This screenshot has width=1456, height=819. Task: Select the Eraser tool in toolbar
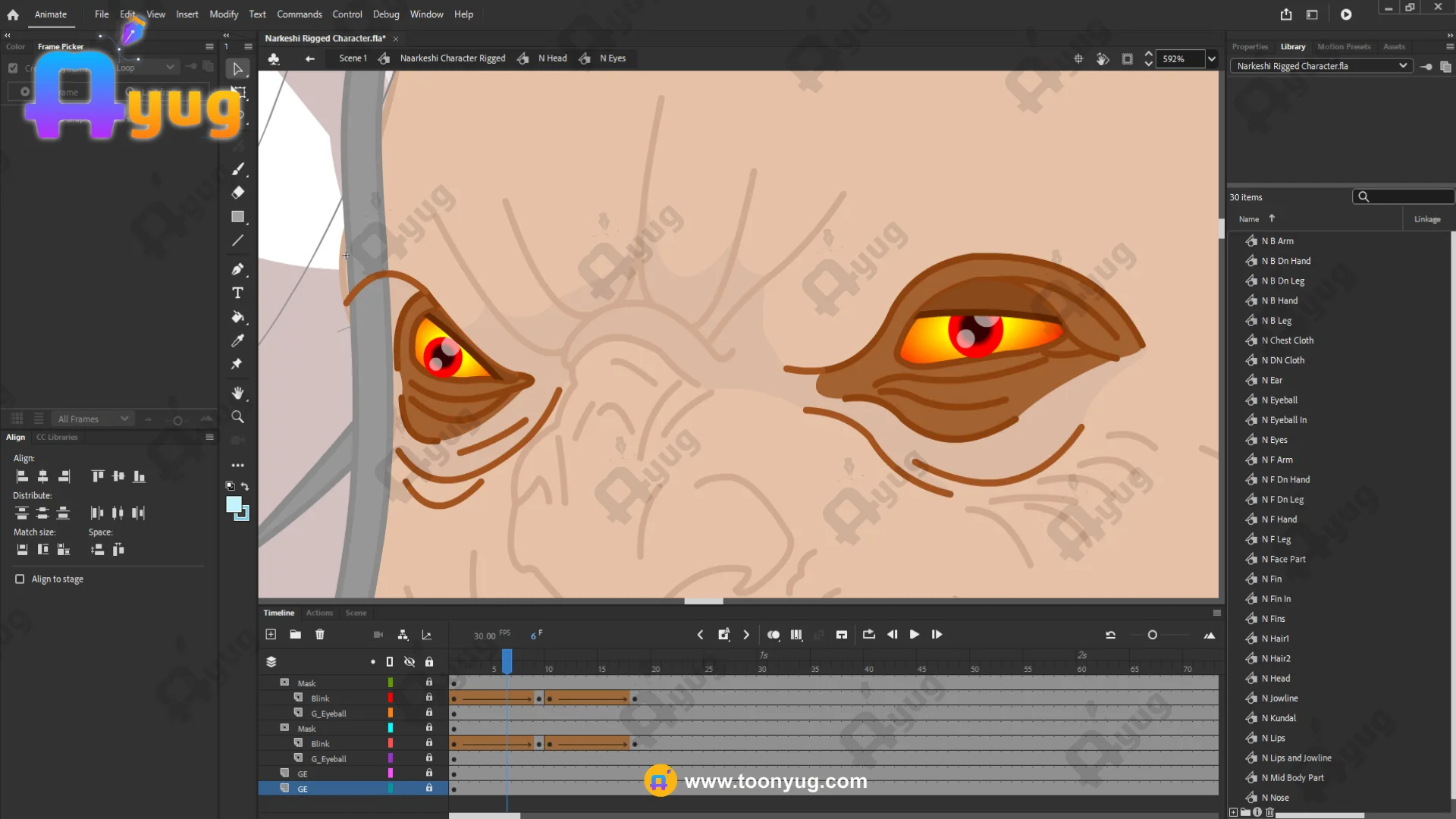(237, 193)
